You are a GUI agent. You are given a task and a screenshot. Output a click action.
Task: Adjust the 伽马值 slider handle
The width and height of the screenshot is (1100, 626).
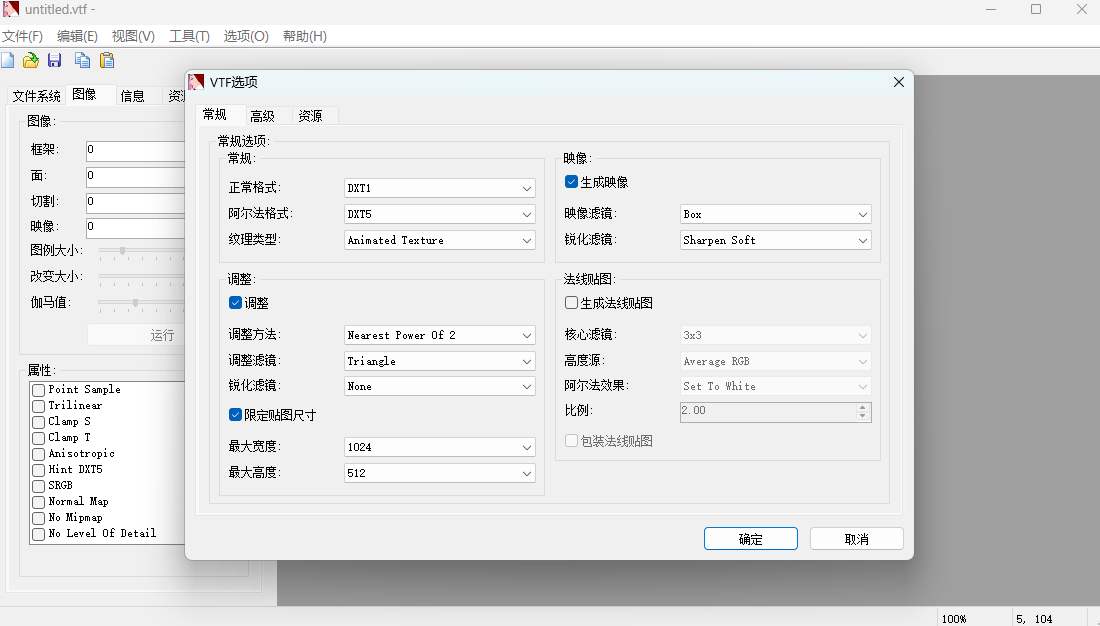pos(135,302)
